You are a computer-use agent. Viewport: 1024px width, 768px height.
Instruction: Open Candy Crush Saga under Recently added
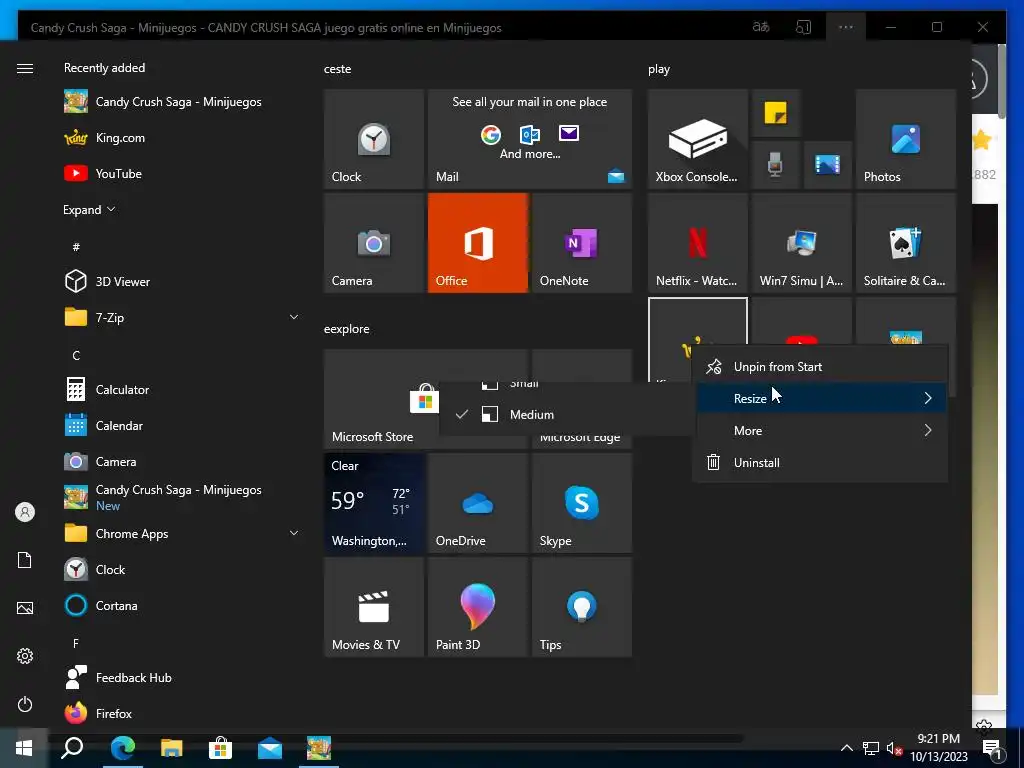[x=180, y=102]
